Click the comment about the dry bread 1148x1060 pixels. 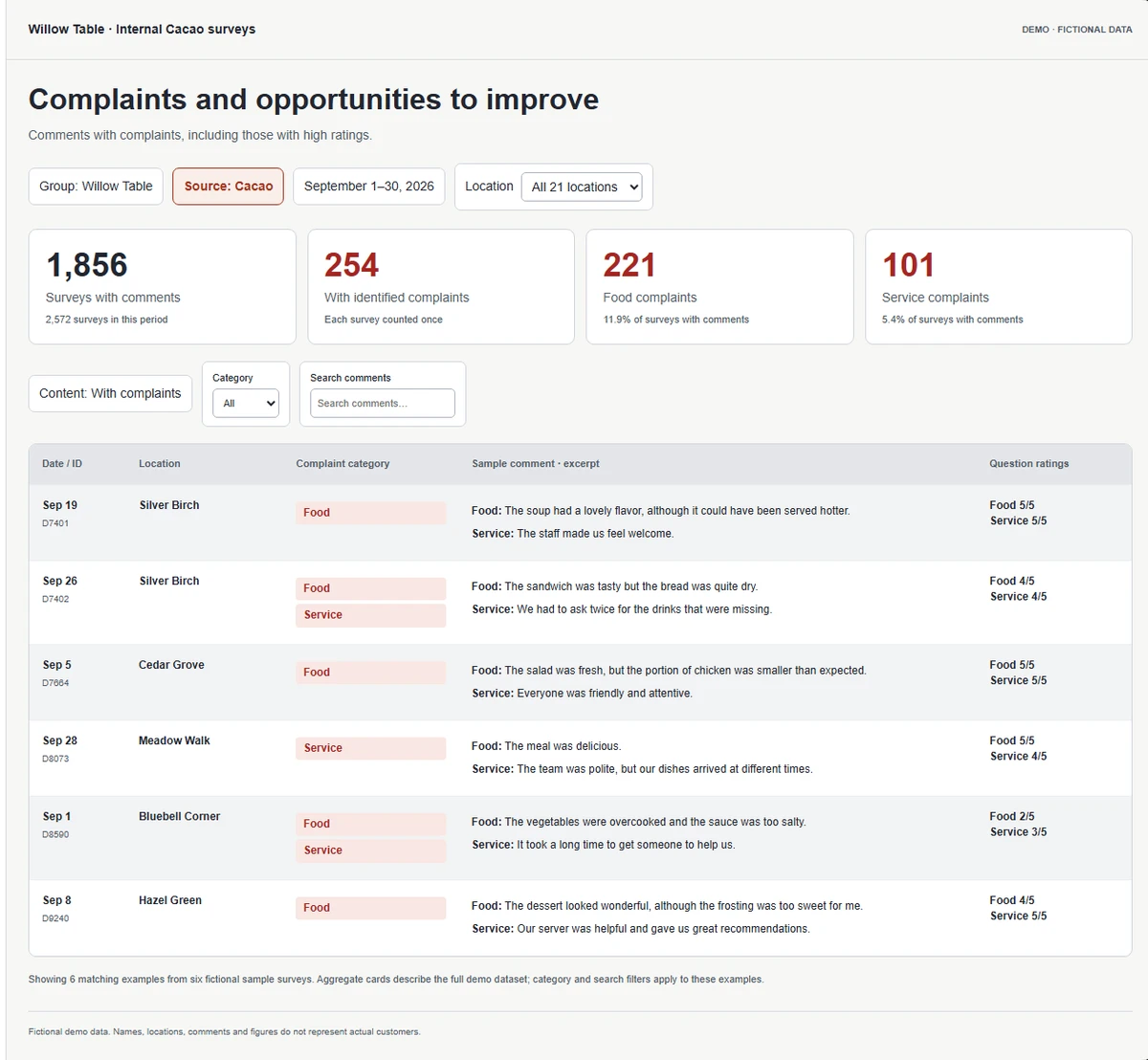pyautogui.click(x=614, y=586)
